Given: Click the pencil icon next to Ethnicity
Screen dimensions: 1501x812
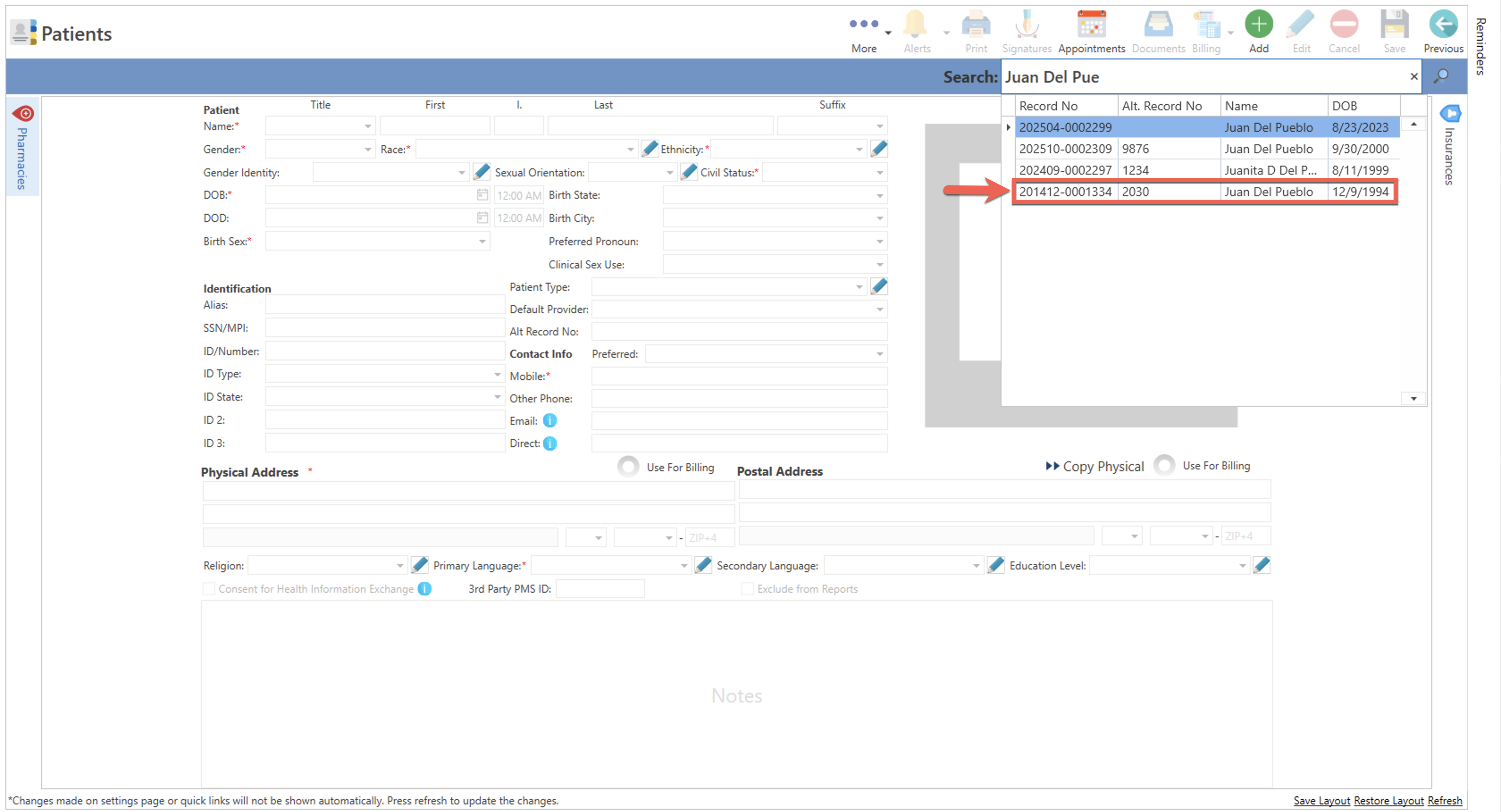Looking at the screenshot, I should click(x=879, y=149).
